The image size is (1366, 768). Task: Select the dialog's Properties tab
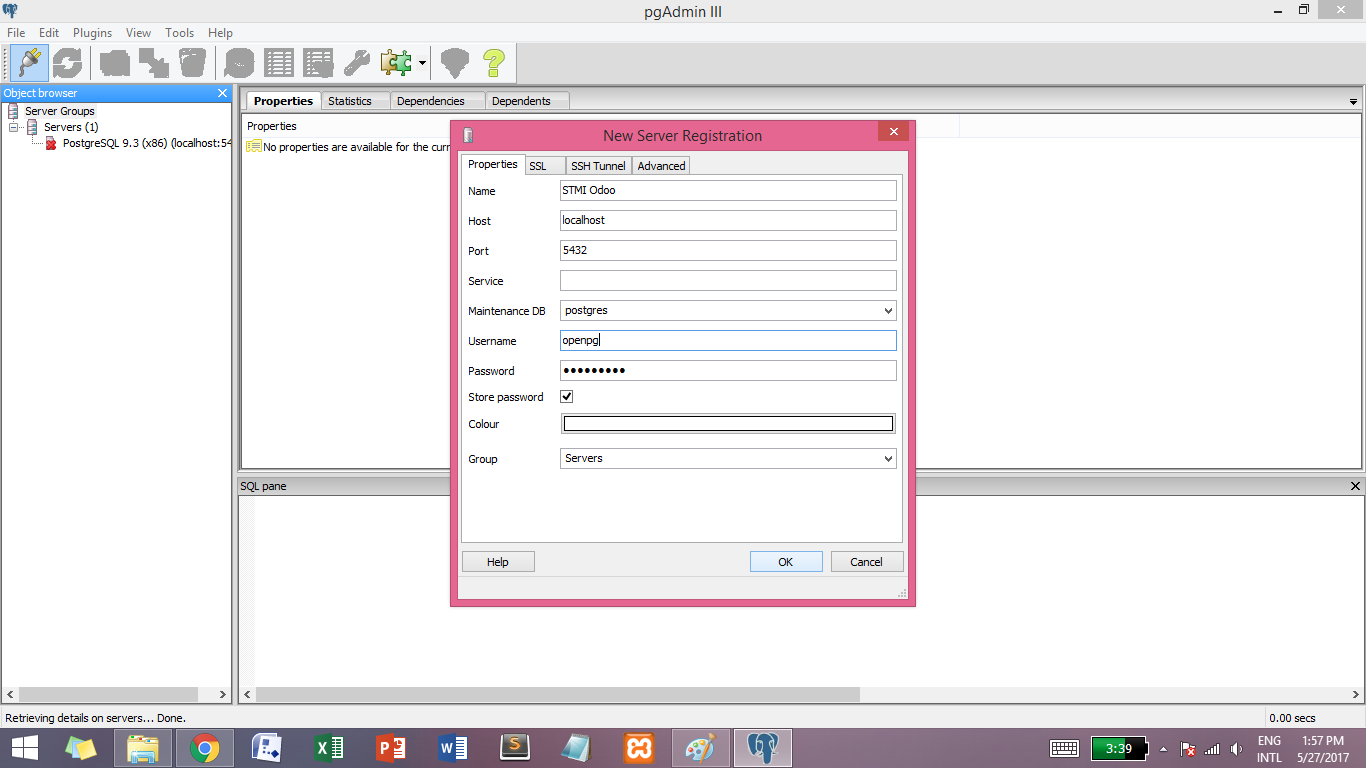point(493,164)
